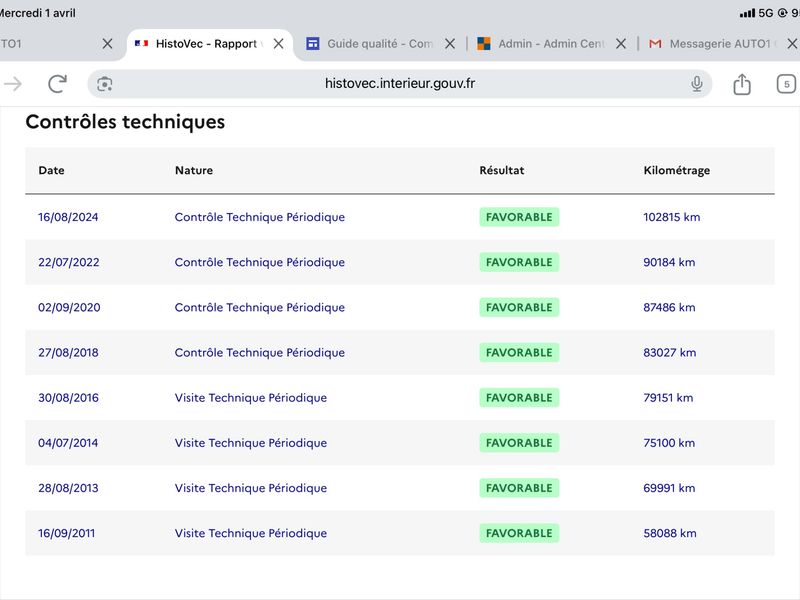Reload the page with the refresh icon

(x=57, y=84)
